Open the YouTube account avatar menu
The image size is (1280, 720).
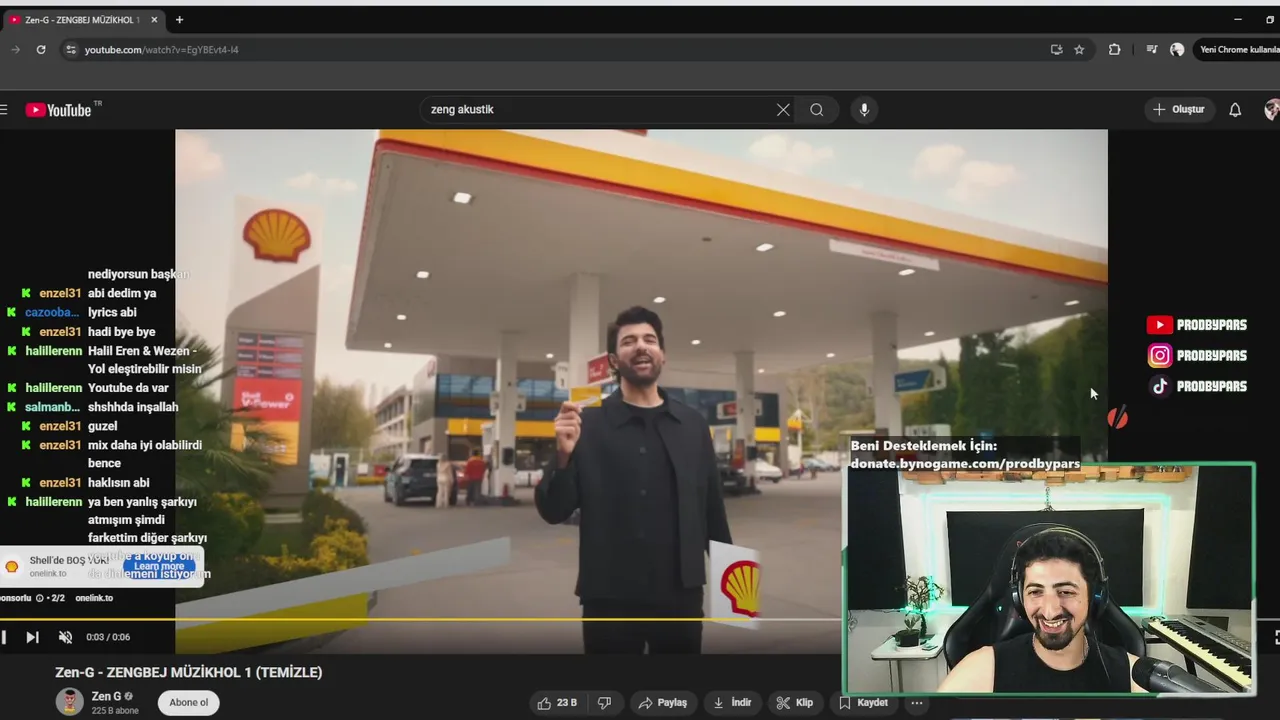coord(1272,110)
